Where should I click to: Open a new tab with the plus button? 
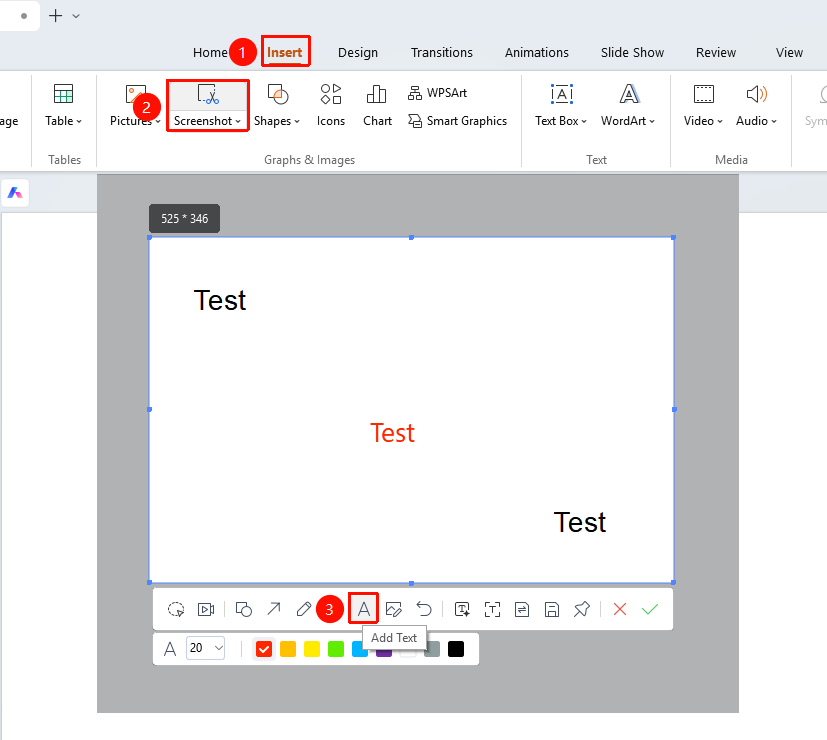(55, 16)
